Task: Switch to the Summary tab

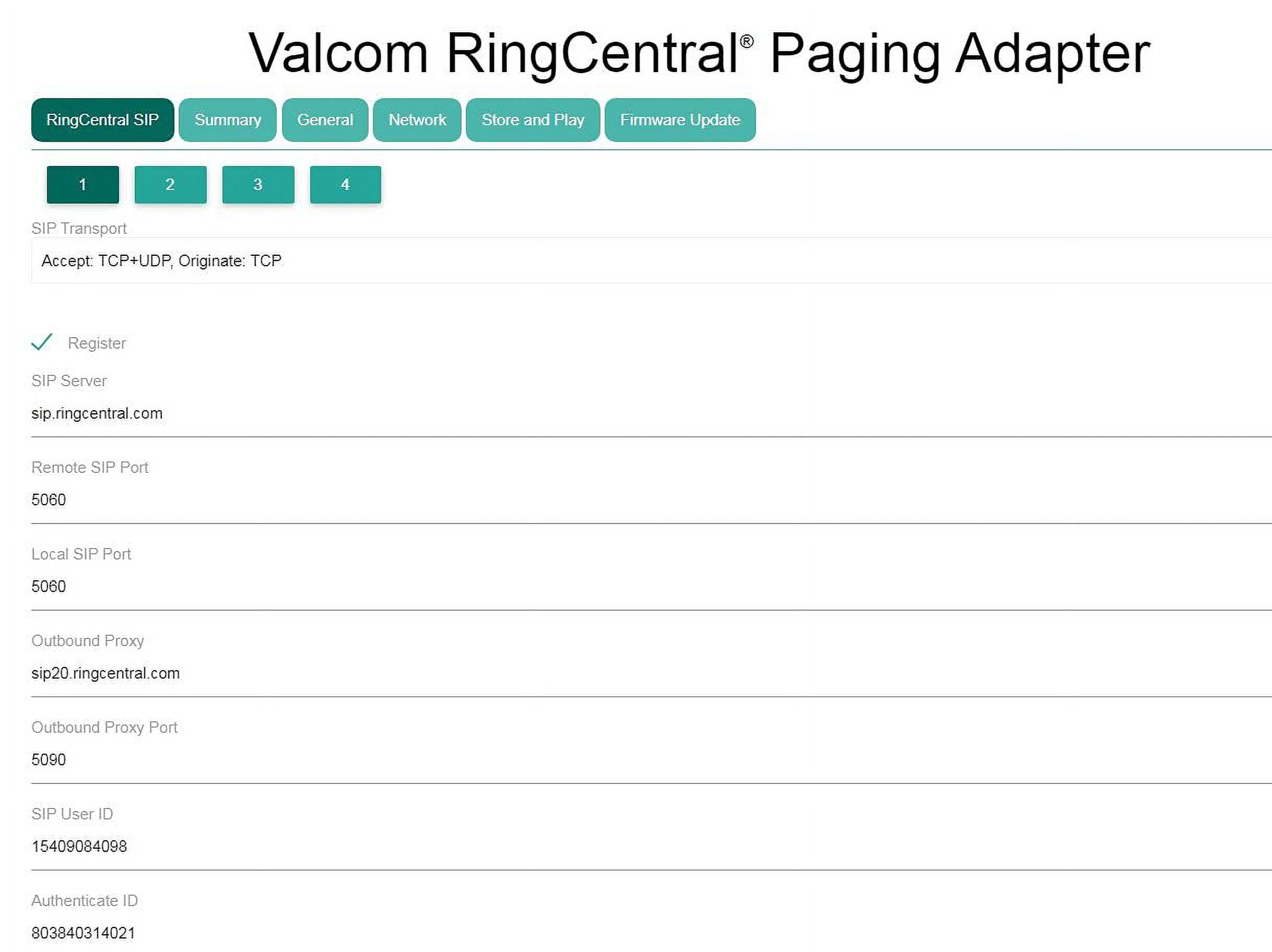Action: [x=227, y=120]
